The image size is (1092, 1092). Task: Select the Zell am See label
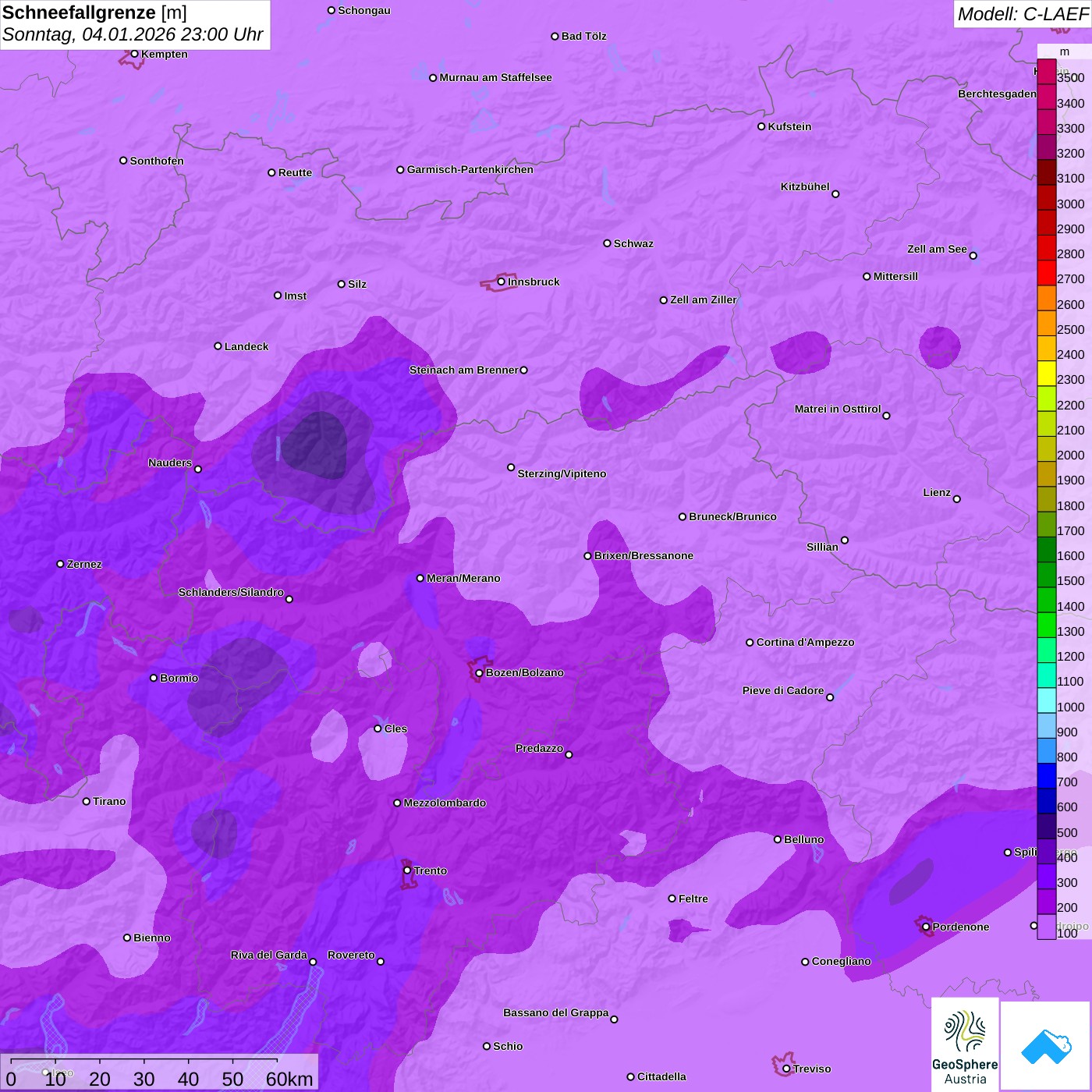(x=937, y=249)
